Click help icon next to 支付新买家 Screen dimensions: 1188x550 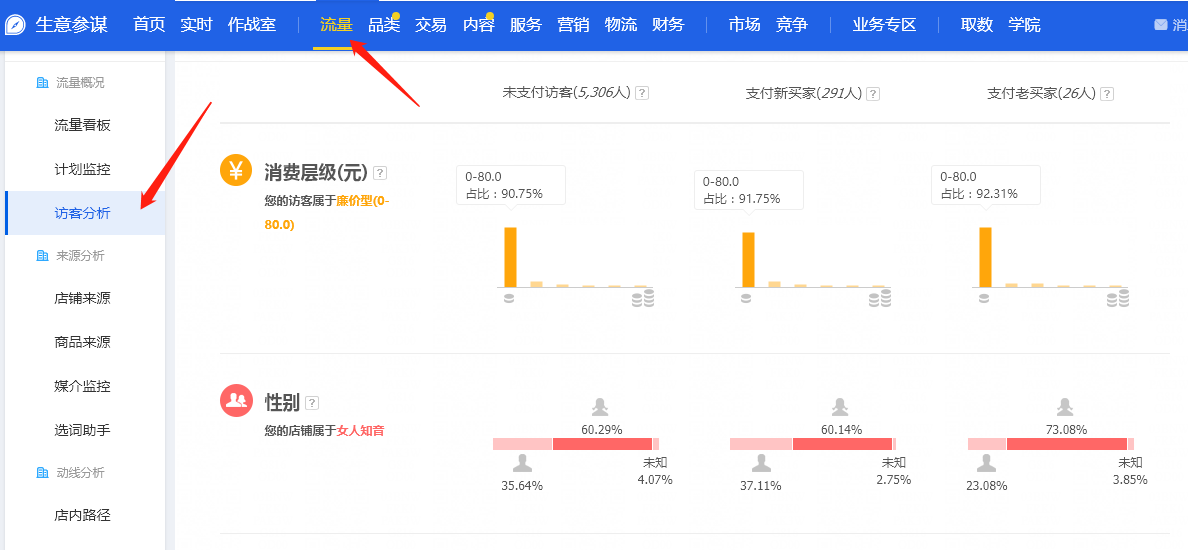pyautogui.click(x=873, y=93)
